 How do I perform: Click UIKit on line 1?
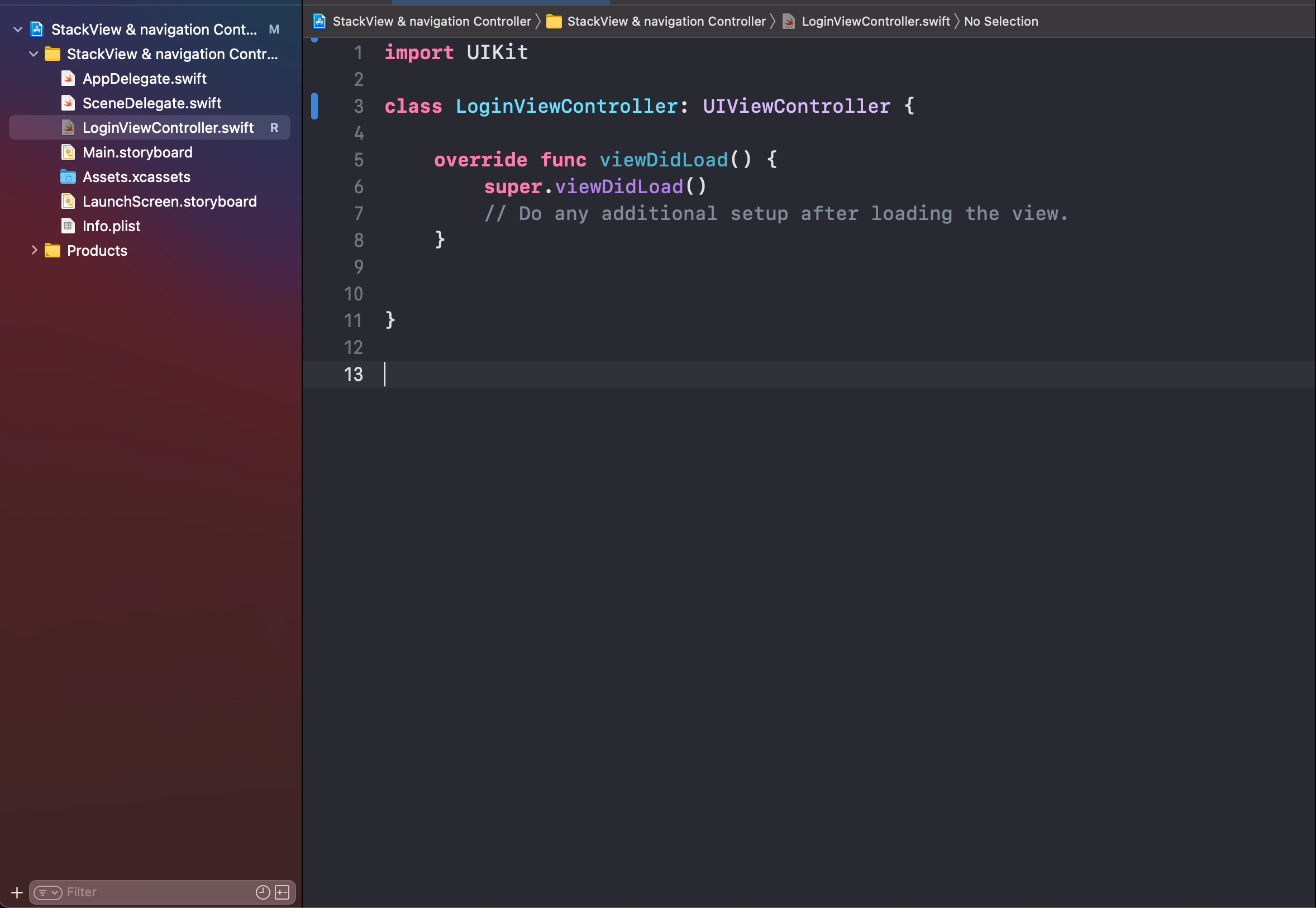tap(497, 52)
